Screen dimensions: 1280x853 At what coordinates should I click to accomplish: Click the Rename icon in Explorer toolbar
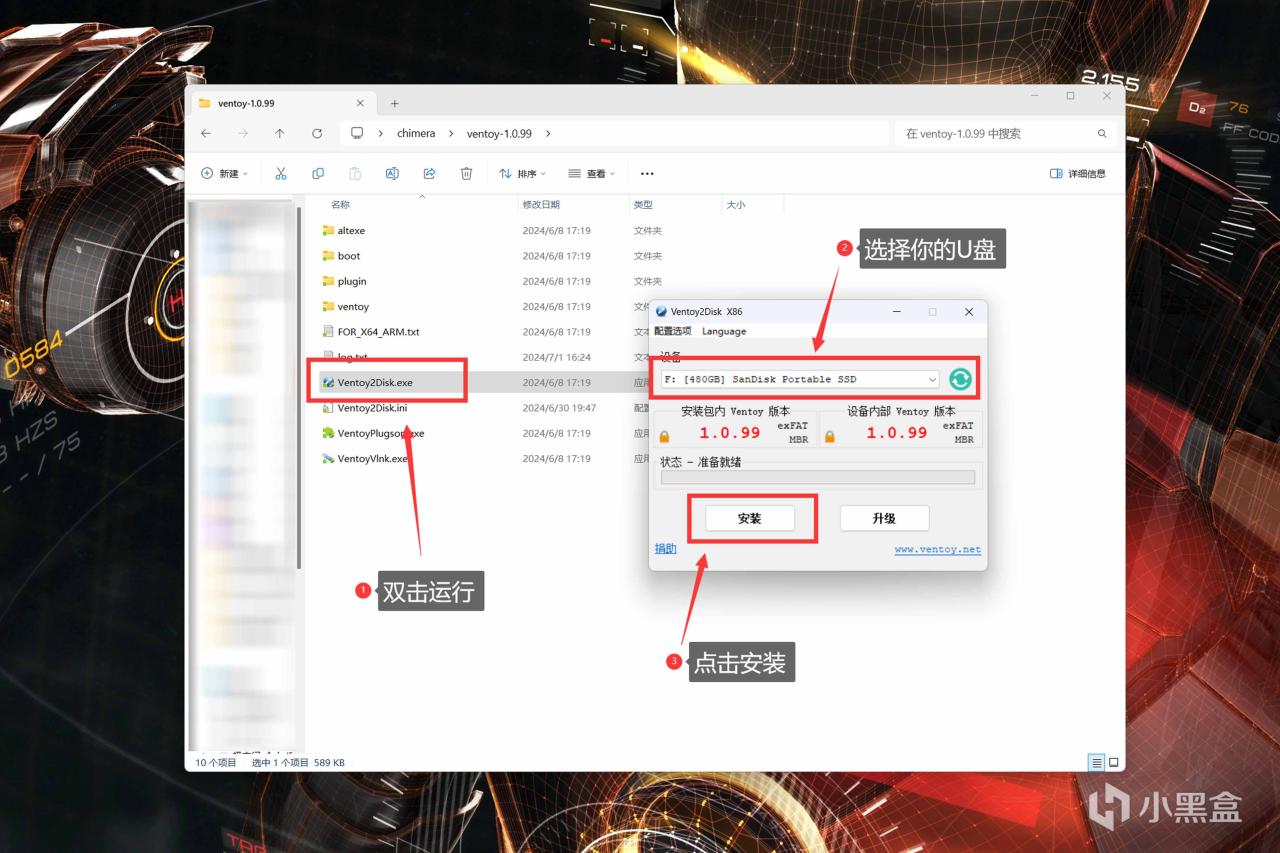[392, 173]
